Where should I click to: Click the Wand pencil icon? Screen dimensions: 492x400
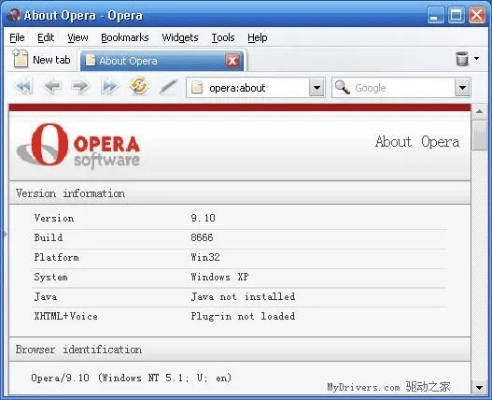[x=168, y=87]
